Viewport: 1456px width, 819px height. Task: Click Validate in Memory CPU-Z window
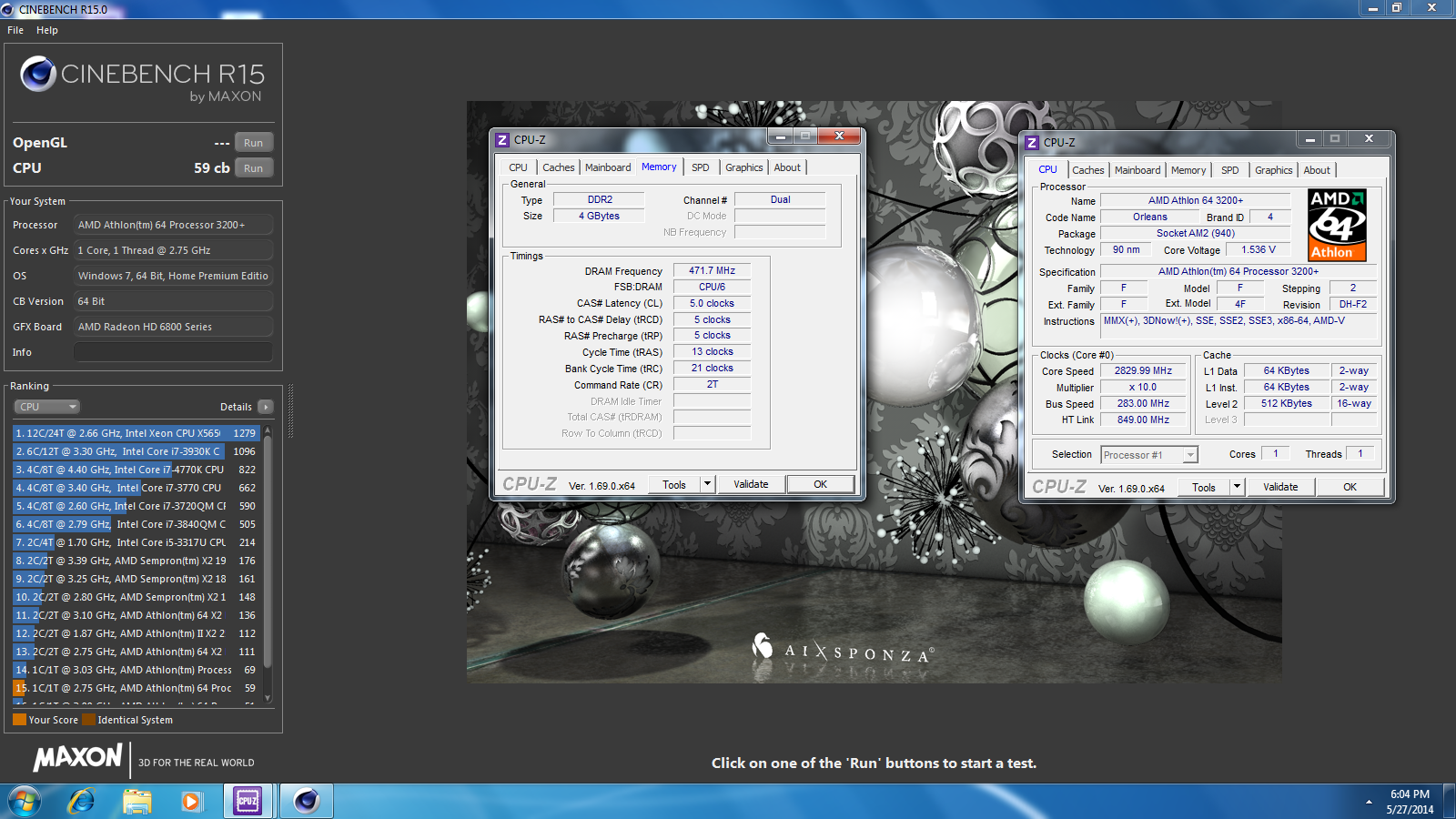pos(751,484)
